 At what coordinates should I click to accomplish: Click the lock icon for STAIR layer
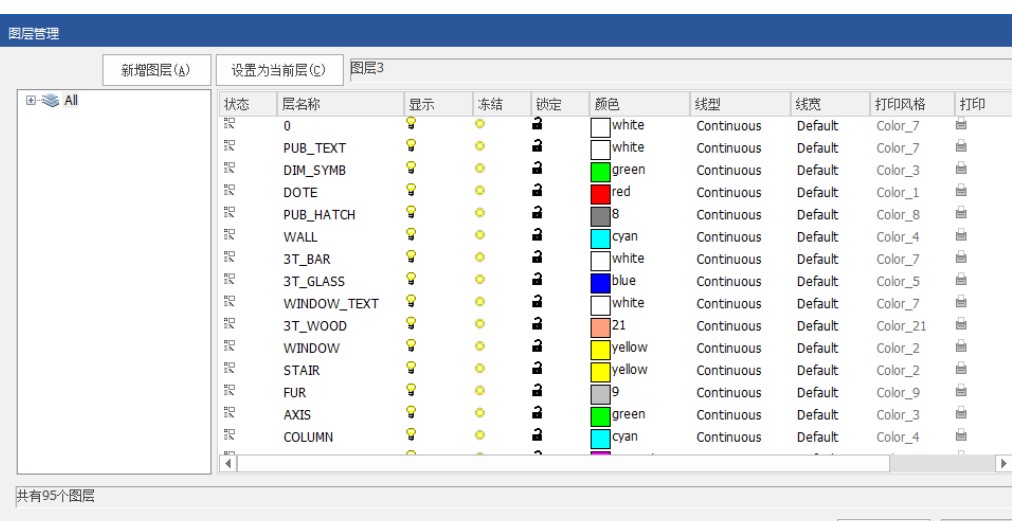[x=537, y=370]
